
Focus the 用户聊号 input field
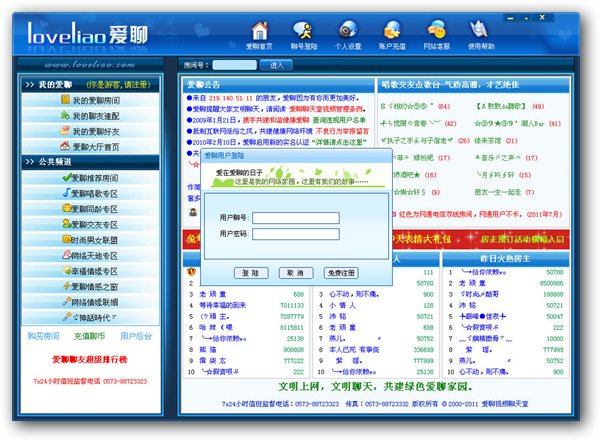pyautogui.click(x=296, y=218)
